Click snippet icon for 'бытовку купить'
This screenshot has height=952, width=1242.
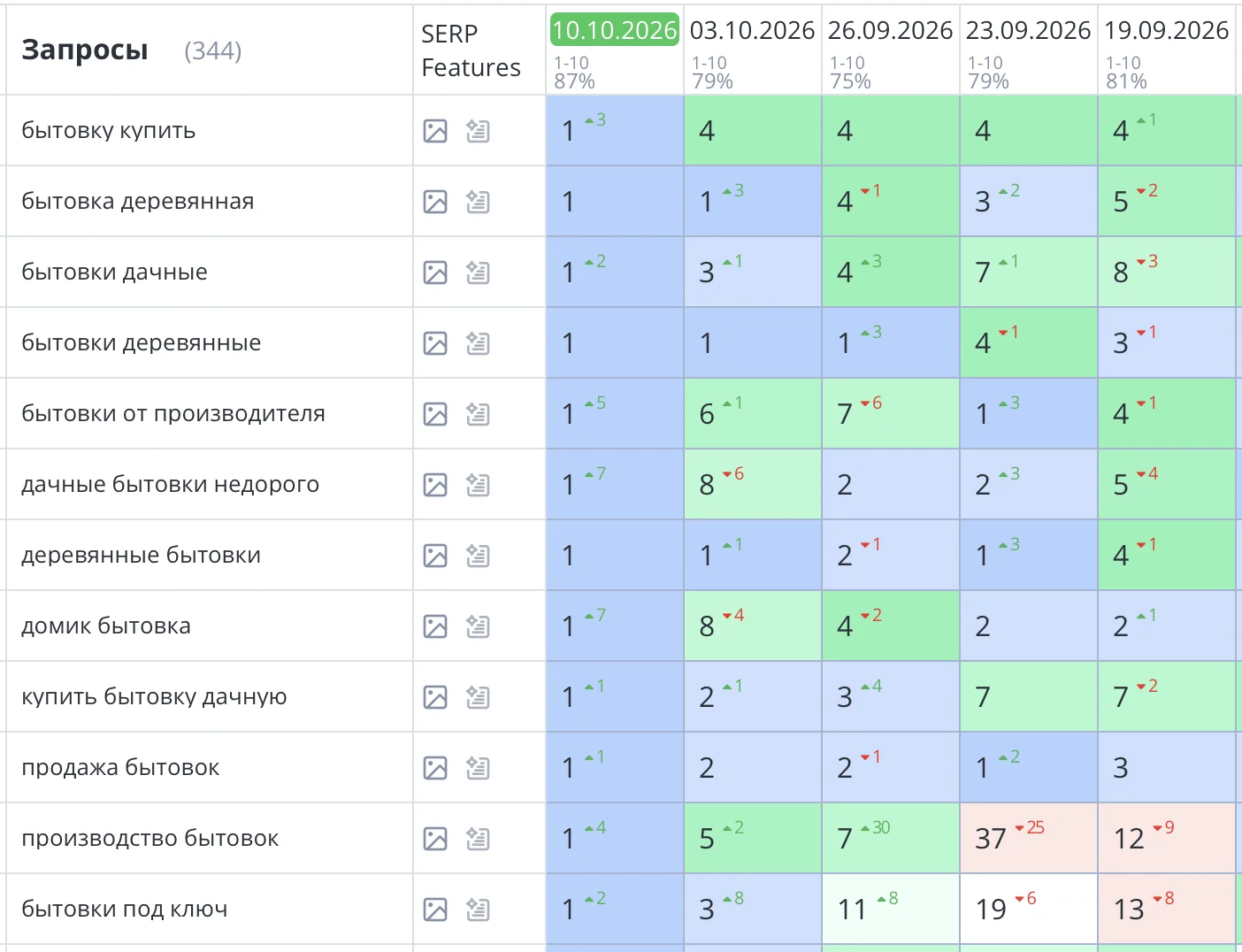coord(478,131)
